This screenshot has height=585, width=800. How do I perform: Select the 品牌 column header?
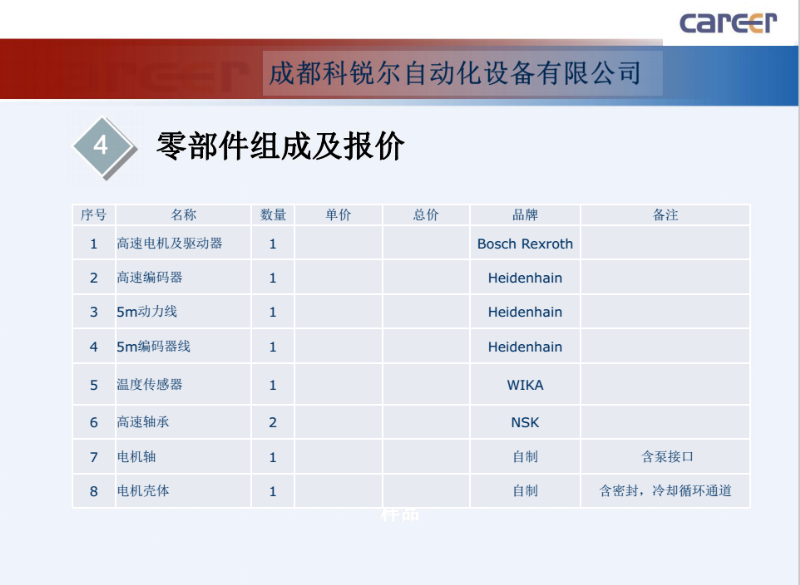coord(525,215)
